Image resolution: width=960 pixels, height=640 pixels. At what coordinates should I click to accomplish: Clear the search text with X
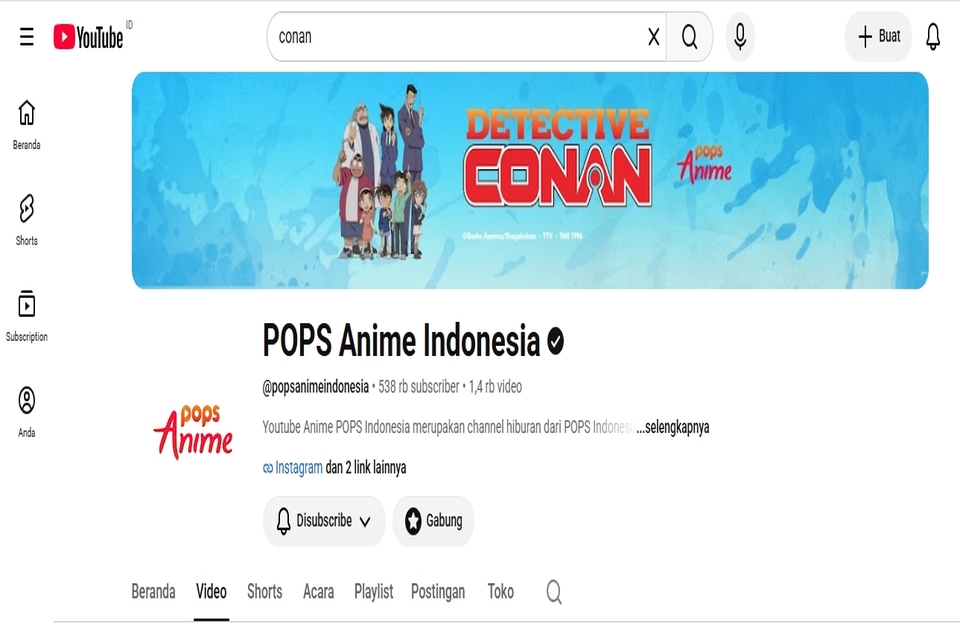(653, 37)
